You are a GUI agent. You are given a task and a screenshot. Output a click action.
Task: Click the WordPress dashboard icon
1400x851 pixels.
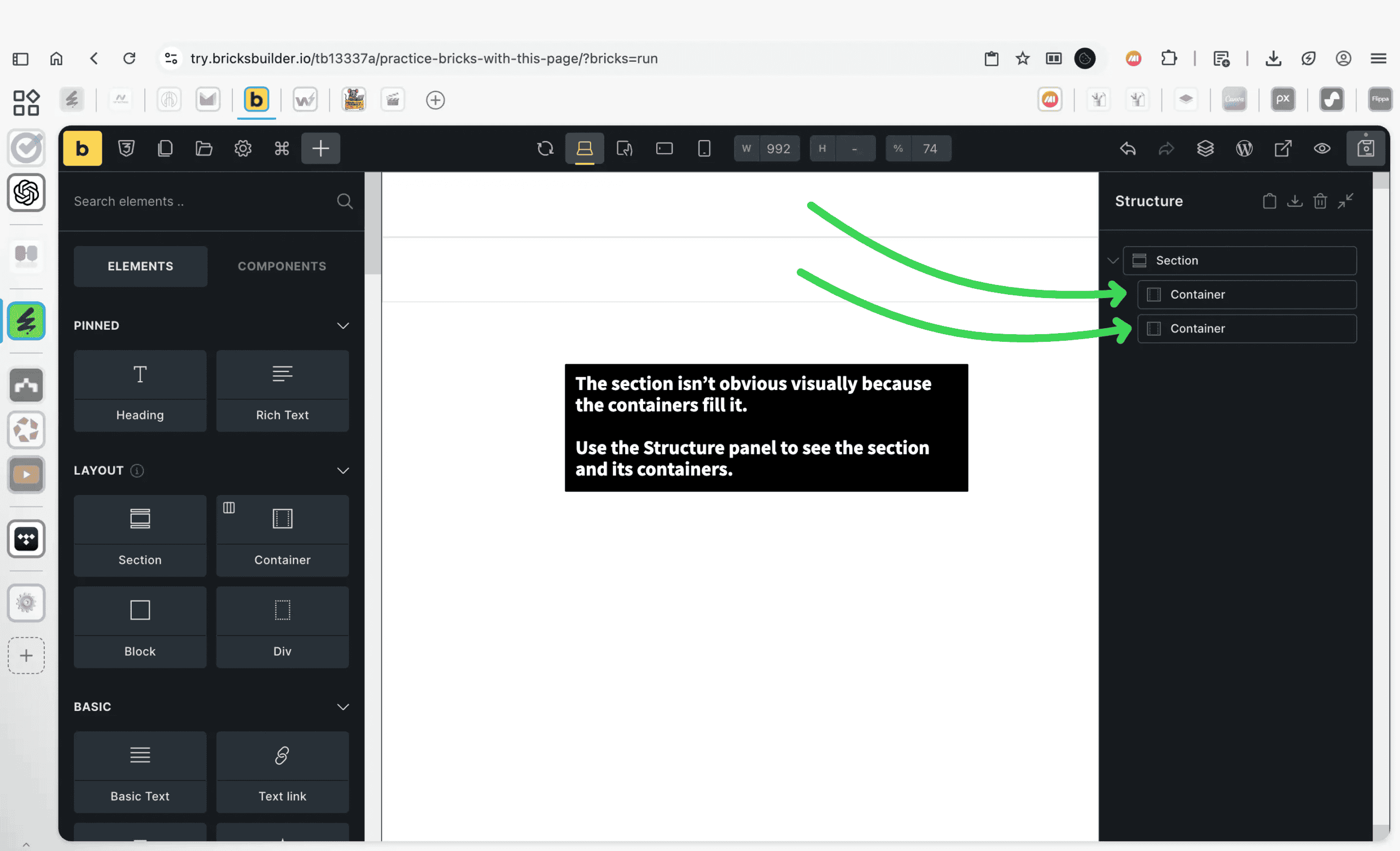tap(1244, 149)
